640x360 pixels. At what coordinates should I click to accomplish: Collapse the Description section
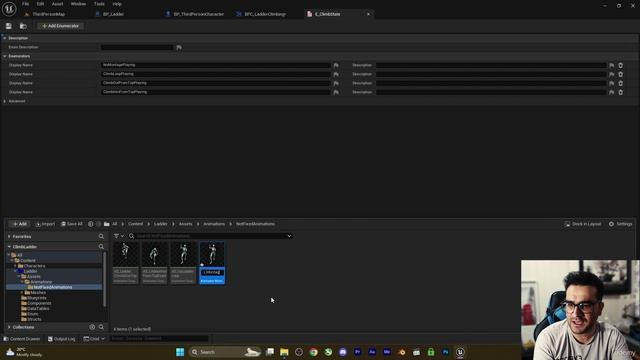4,38
